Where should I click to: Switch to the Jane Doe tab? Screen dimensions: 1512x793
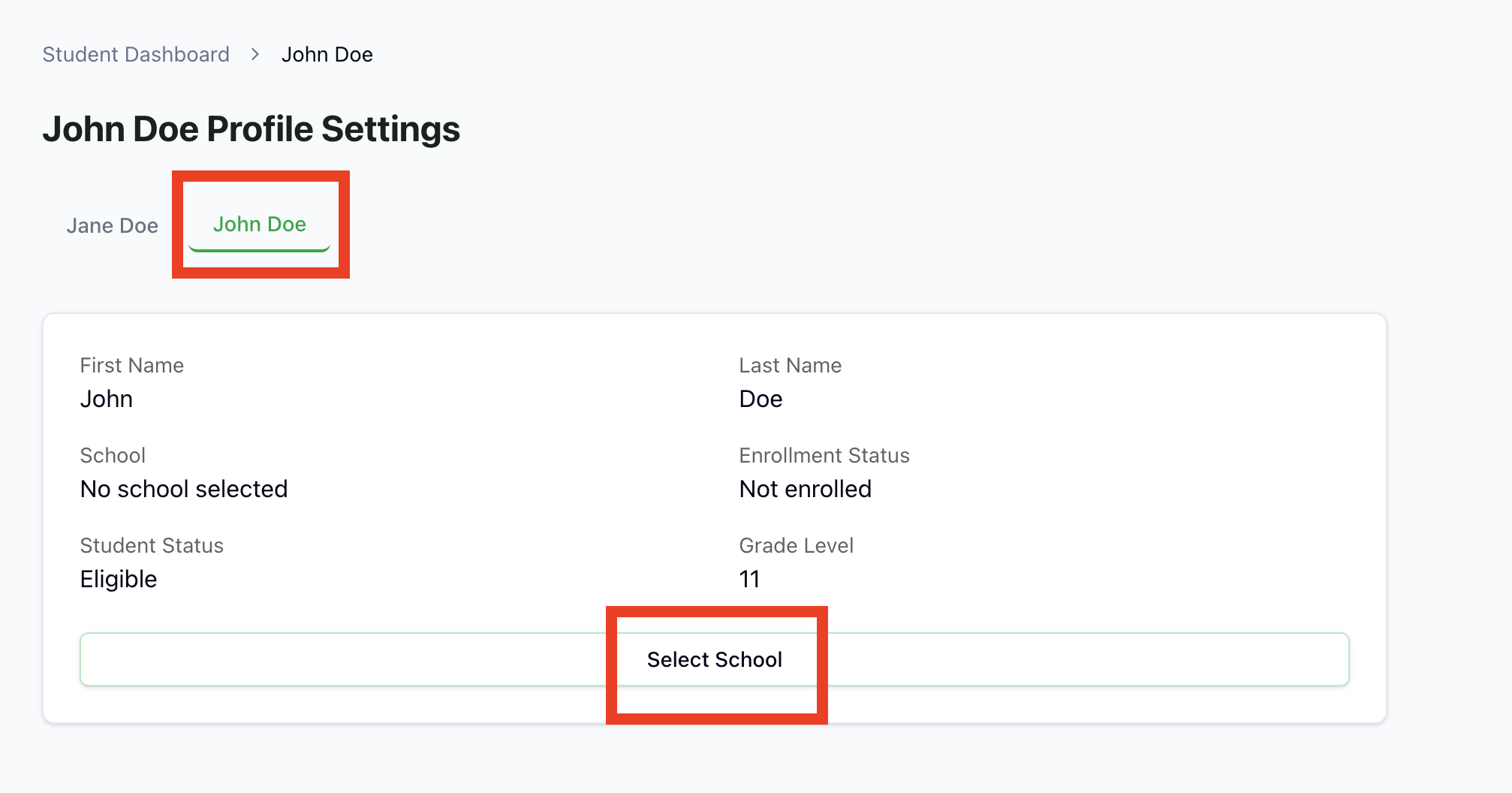(112, 225)
